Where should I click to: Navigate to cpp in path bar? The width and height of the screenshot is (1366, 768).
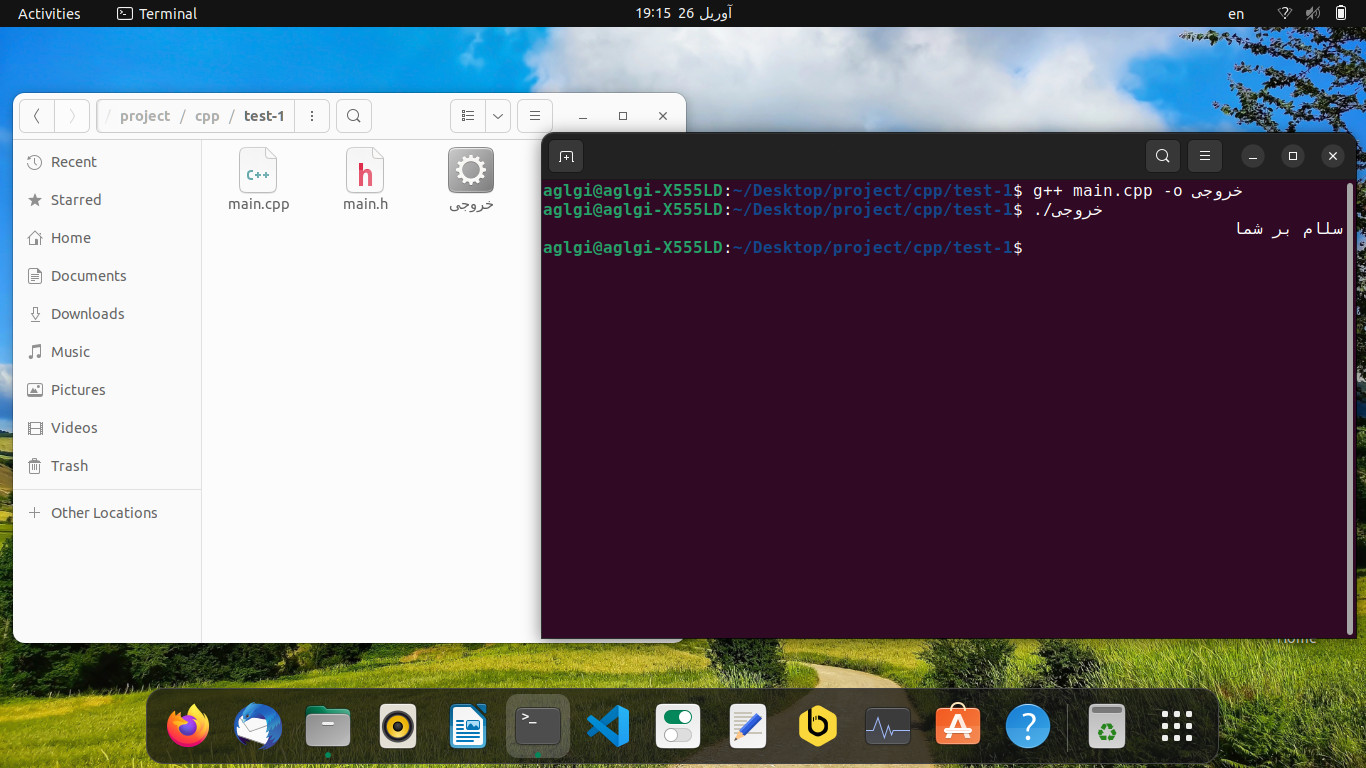point(207,116)
